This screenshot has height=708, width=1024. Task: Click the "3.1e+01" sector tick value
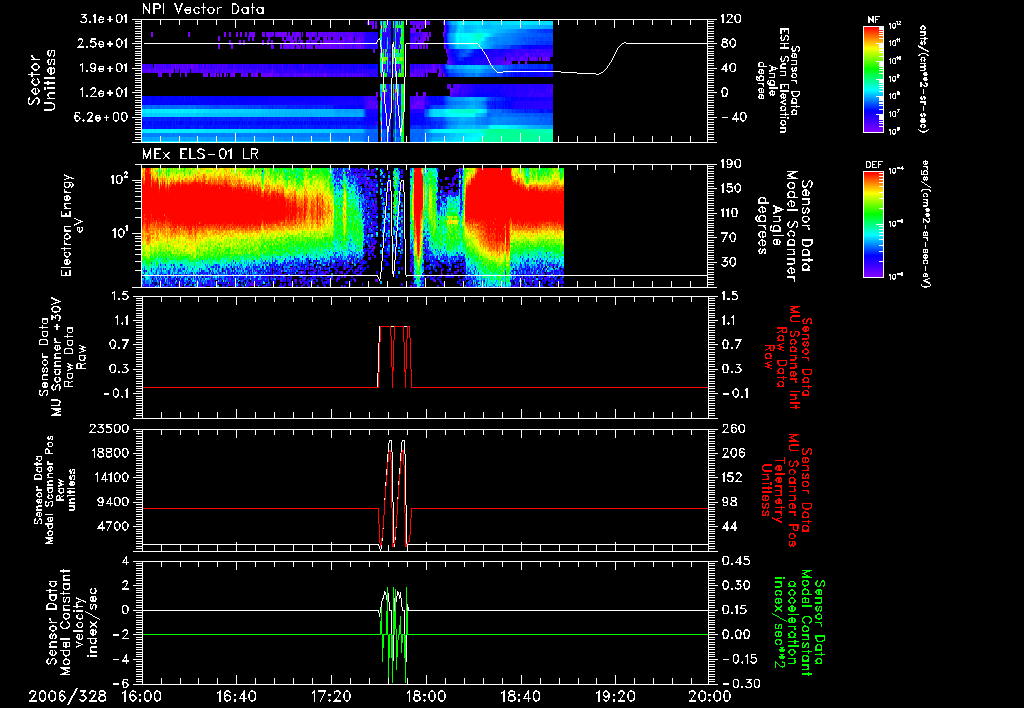[103, 20]
